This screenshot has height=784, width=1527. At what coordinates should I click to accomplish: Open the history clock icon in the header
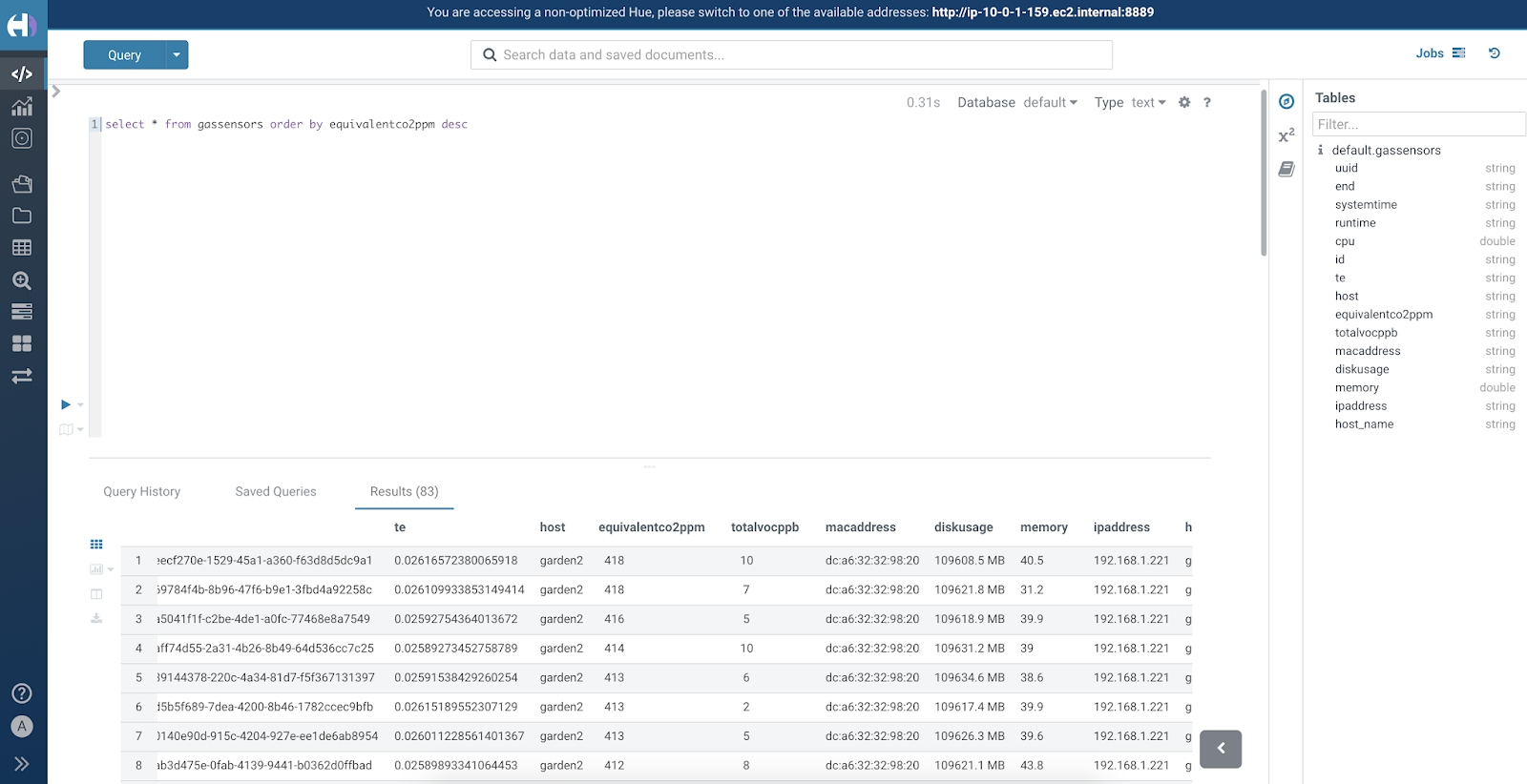(x=1495, y=53)
